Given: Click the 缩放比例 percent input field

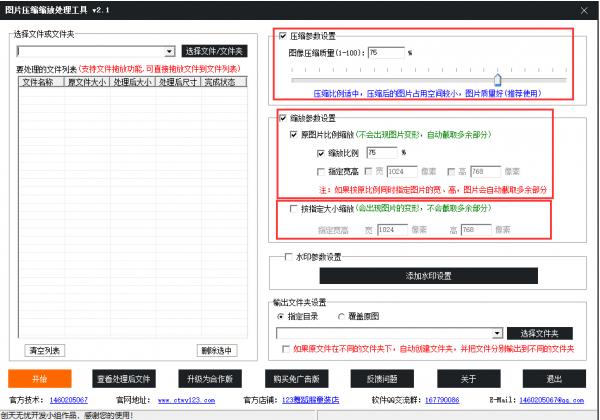Looking at the screenshot, I should 382,153.
